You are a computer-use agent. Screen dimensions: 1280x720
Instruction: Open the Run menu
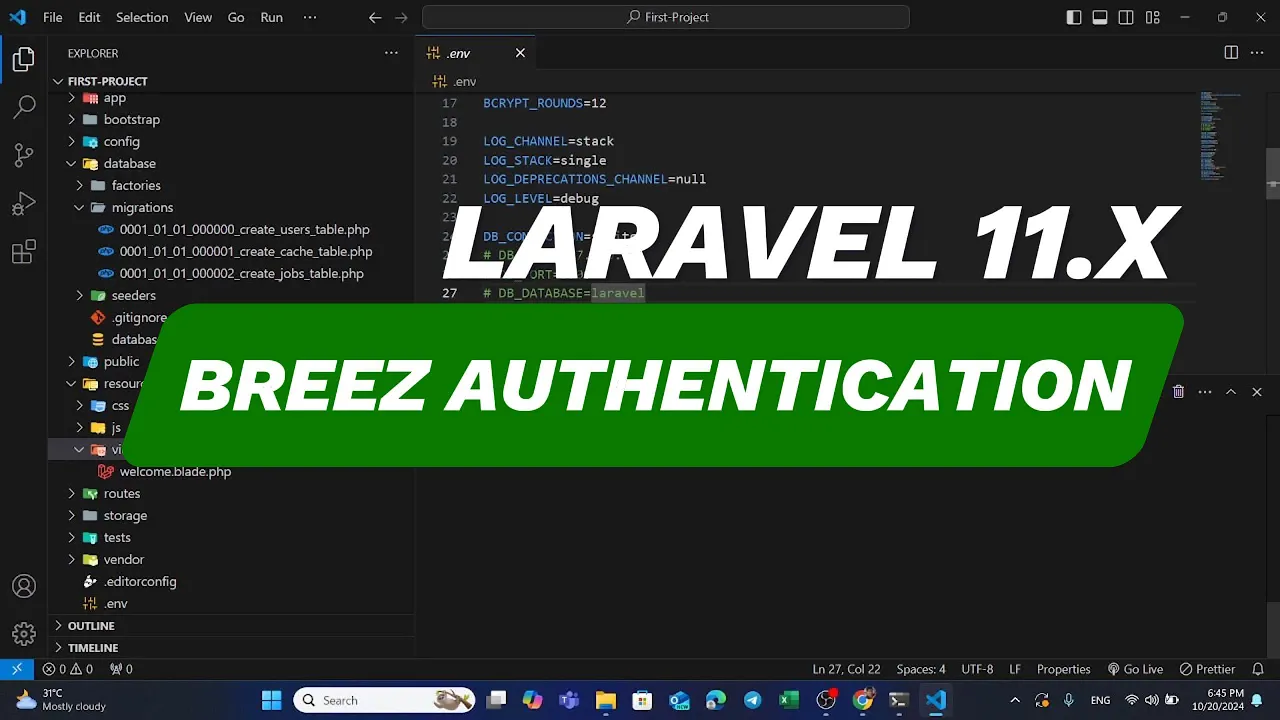(271, 17)
